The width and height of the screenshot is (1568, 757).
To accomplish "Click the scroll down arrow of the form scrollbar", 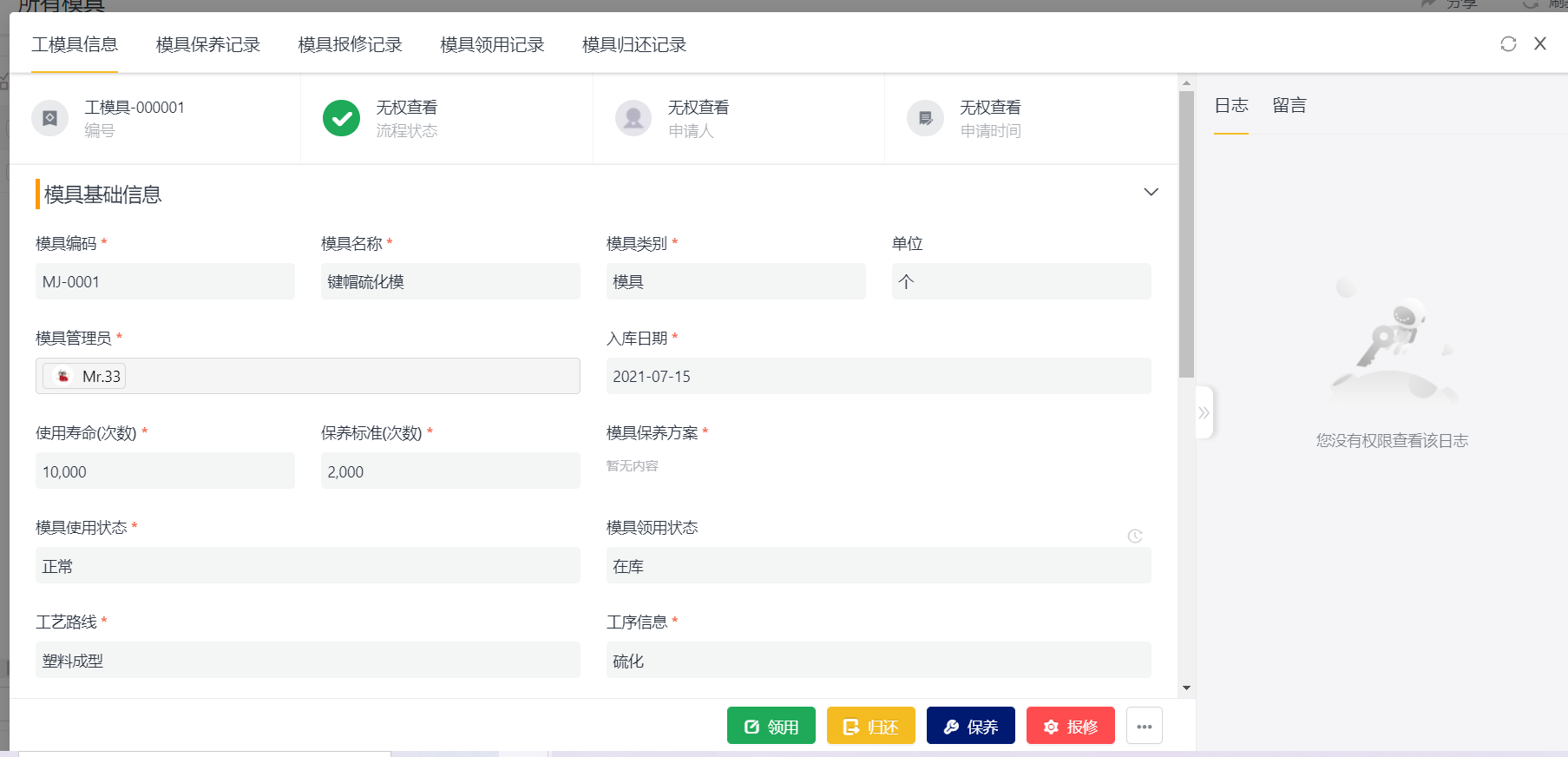I will (x=1186, y=688).
